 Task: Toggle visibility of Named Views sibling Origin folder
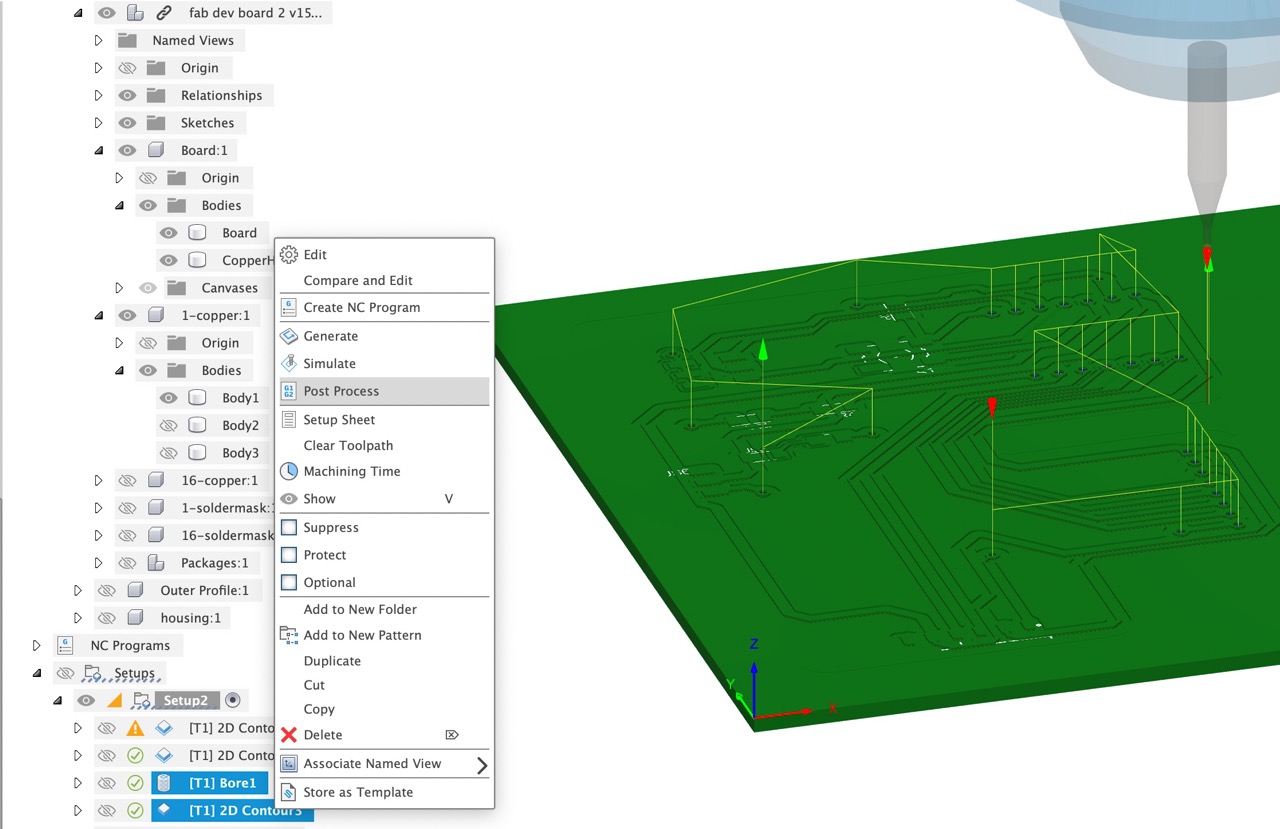[127, 68]
